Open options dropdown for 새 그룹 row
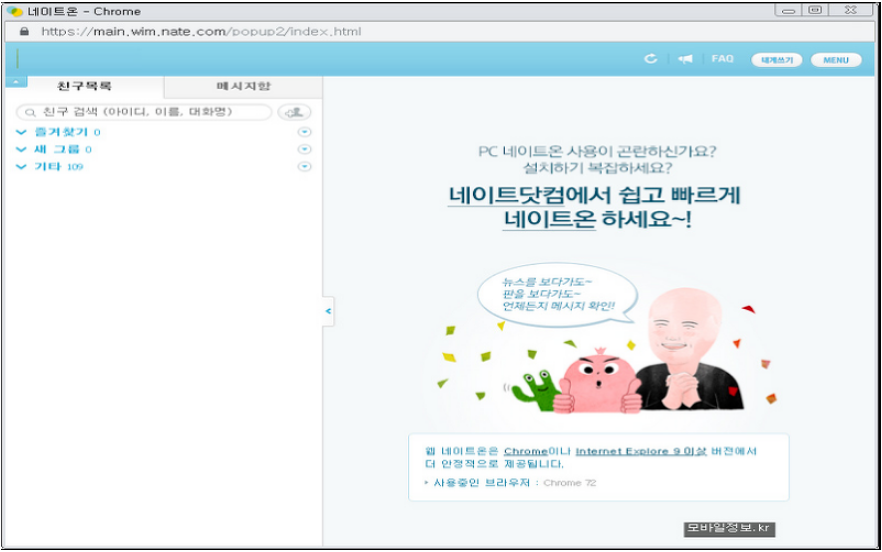The image size is (882, 552). 304,149
